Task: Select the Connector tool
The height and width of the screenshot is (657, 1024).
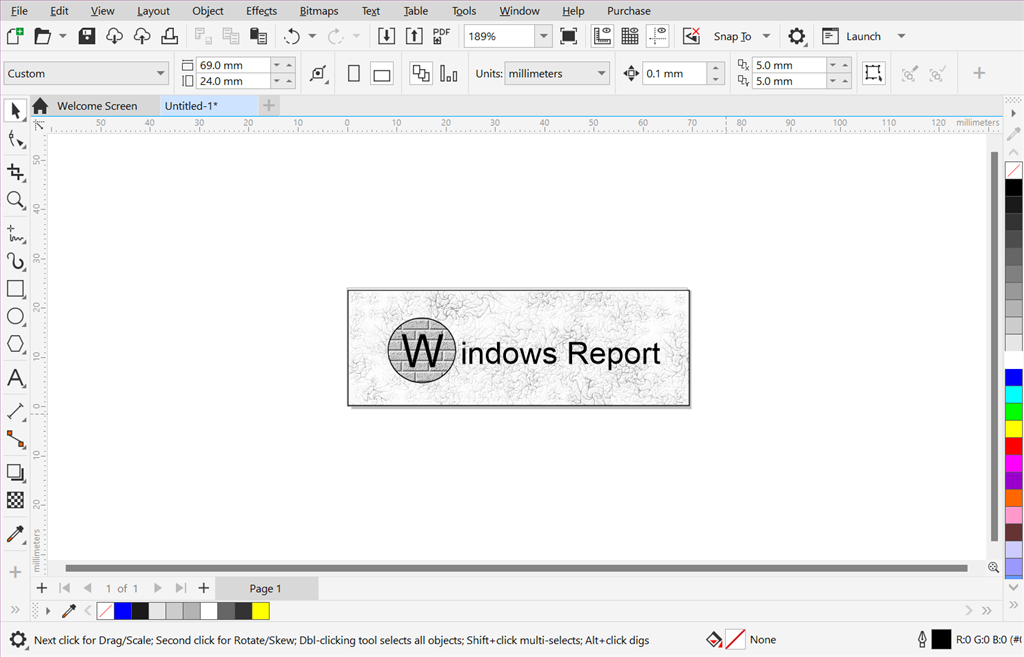Action: coord(15,439)
